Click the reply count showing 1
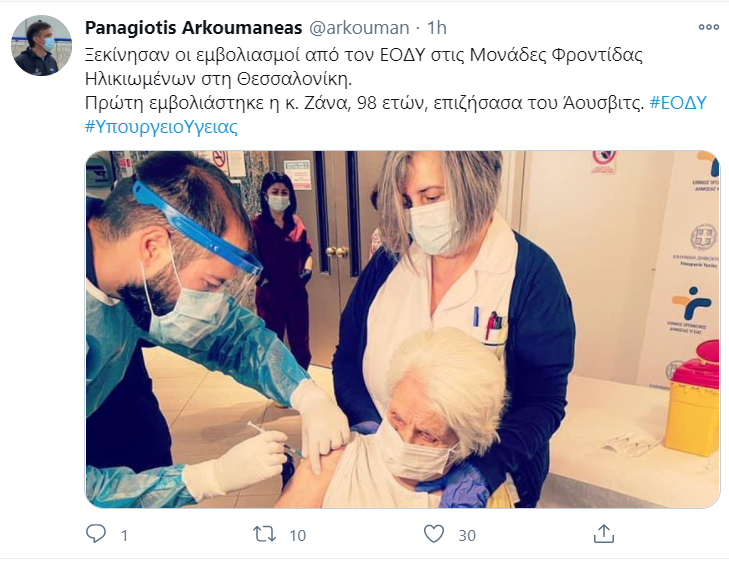Screen dimensions: 729x561 pos(124,536)
